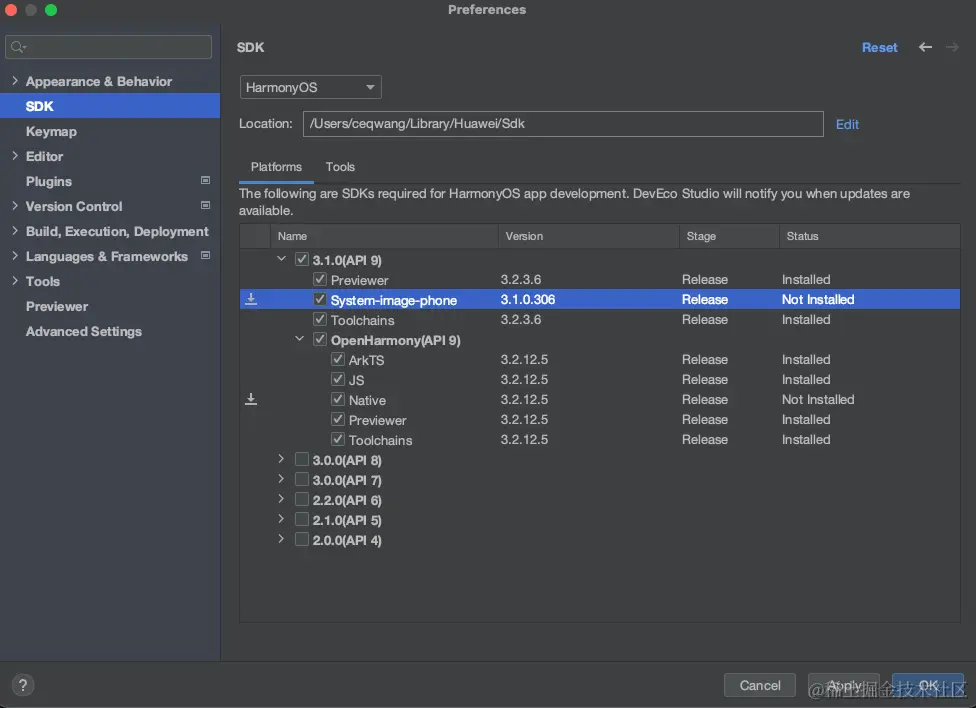The height and width of the screenshot is (708, 976).
Task: Click the Plugins settings indicator icon
Action: click(x=206, y=181)
